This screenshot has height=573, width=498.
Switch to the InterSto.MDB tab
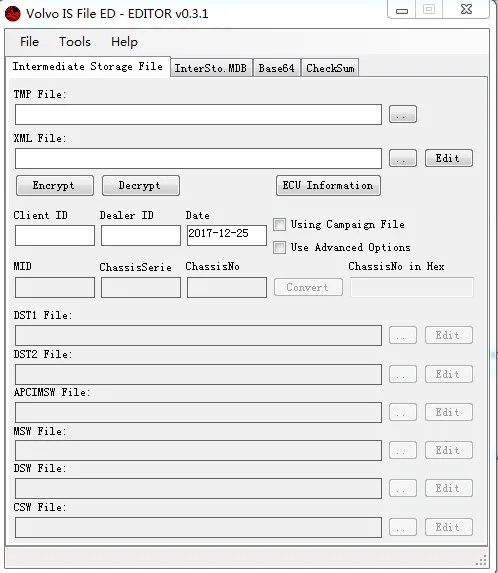pyautogui.click(x=211, y=68)
